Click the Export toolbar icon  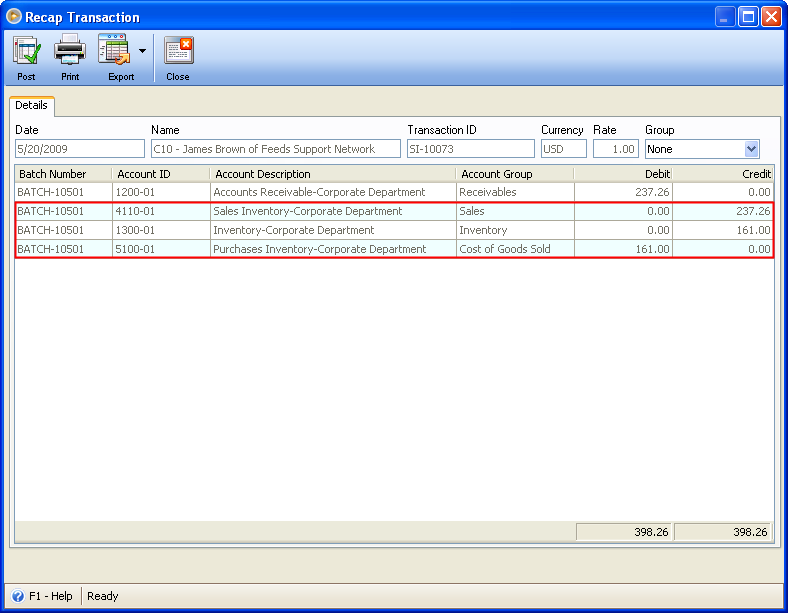click(x=114, y=49)
